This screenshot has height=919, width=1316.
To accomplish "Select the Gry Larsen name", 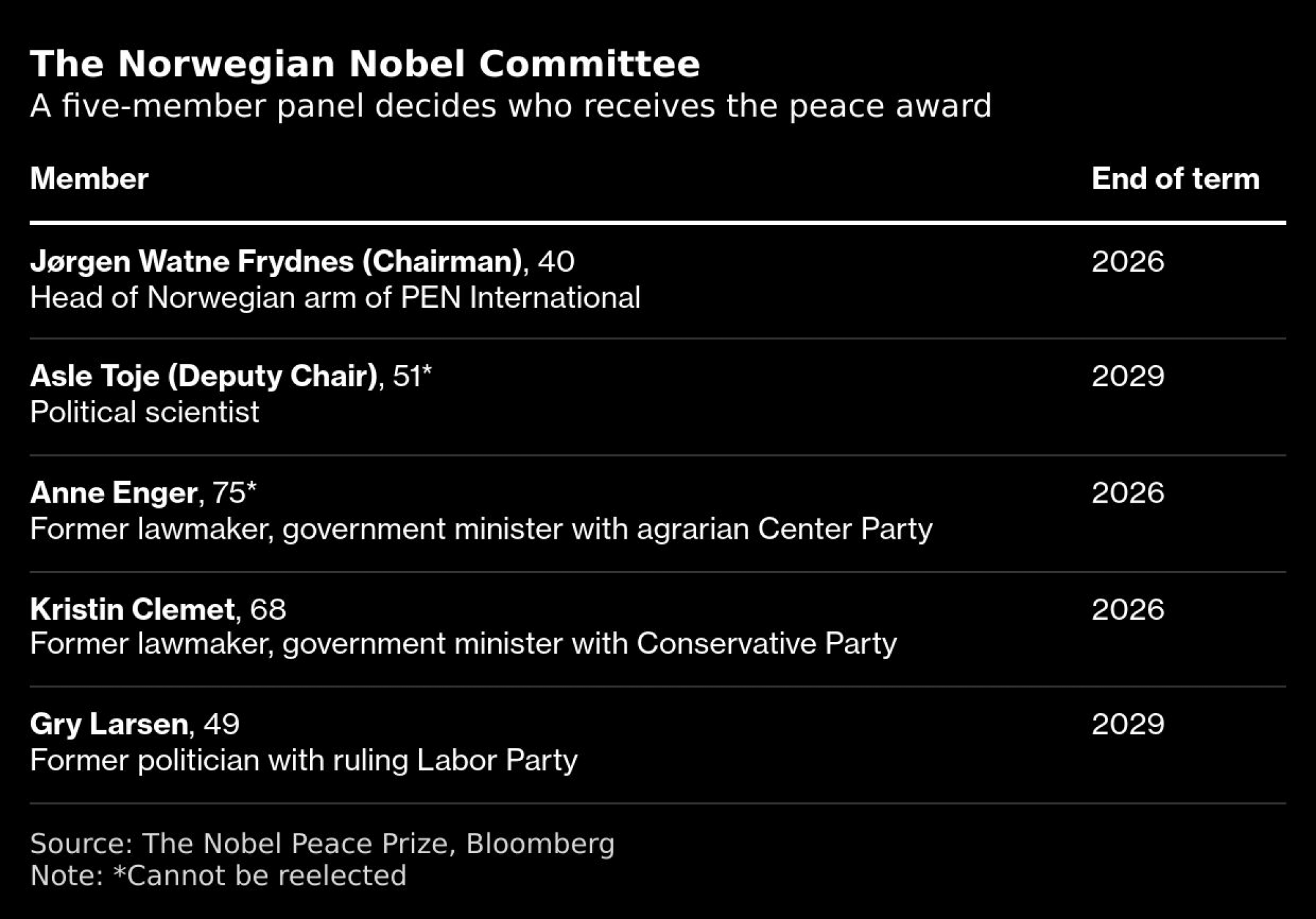I will 109,724.
